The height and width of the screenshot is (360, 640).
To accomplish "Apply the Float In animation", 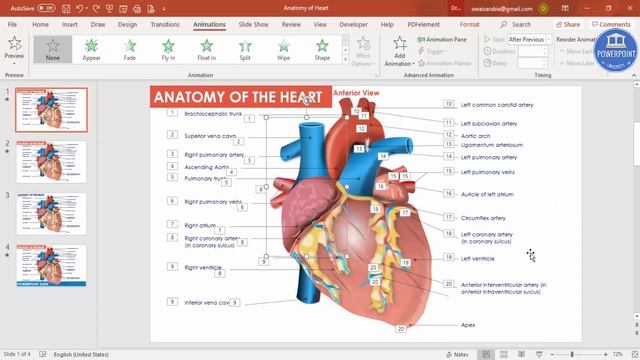I will (x=207, y=49).
